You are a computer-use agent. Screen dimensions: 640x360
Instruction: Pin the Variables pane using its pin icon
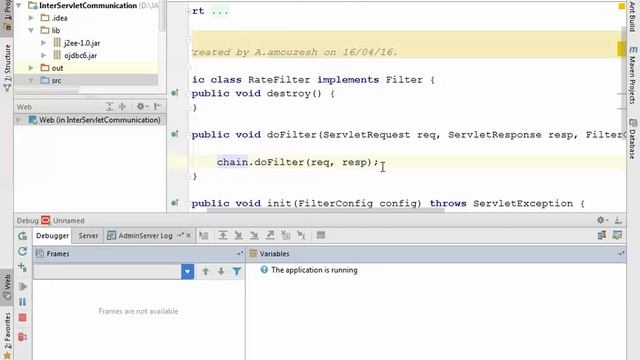(621, 253)
